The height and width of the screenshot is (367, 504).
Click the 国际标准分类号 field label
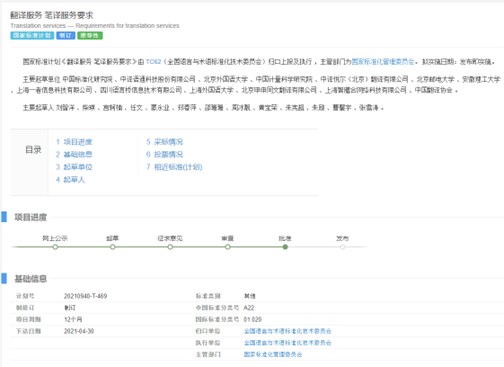pos(217,319)
